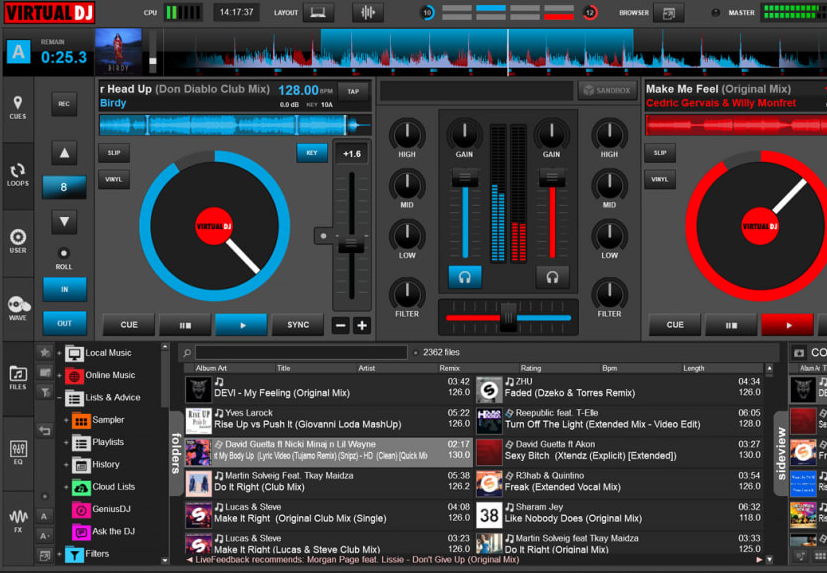Click left deck HIGH EQ knob

pyautogui.click(x=407, y=135)
